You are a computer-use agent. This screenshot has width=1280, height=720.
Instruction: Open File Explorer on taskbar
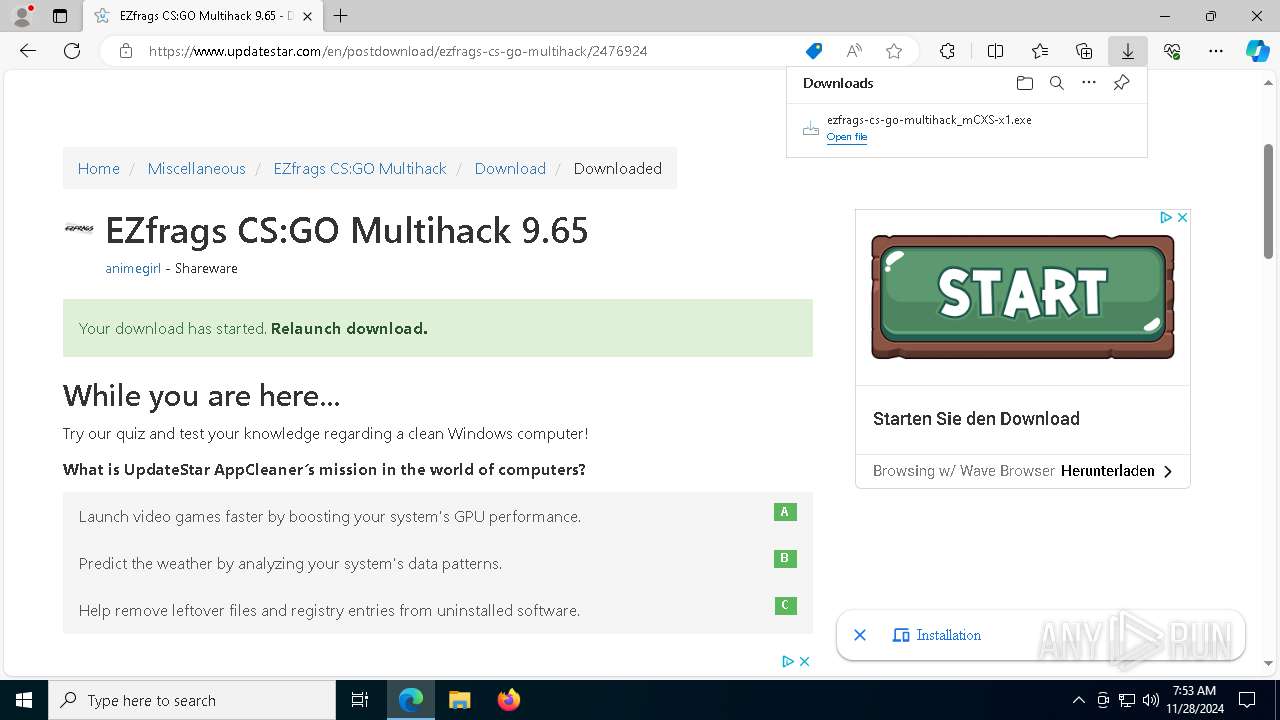(x=460, y=700)
